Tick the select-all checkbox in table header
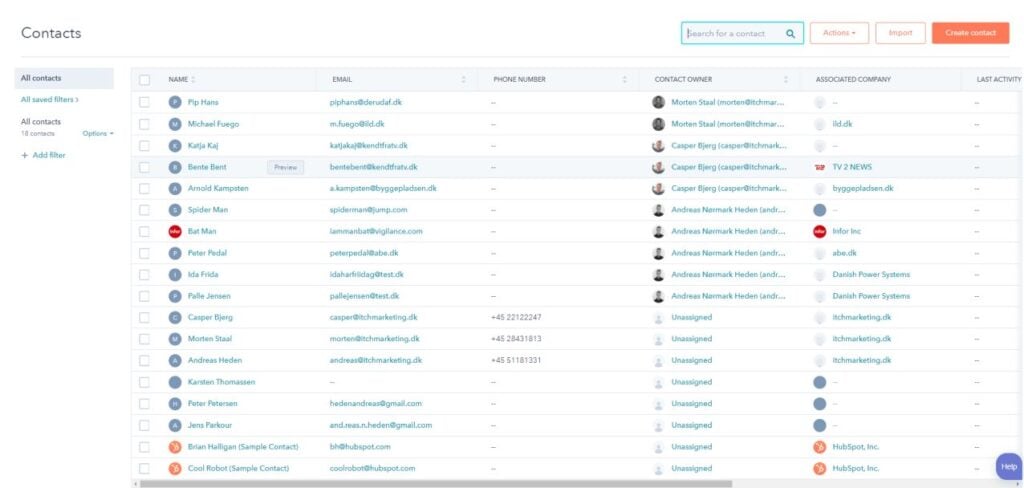 [145, 79]
